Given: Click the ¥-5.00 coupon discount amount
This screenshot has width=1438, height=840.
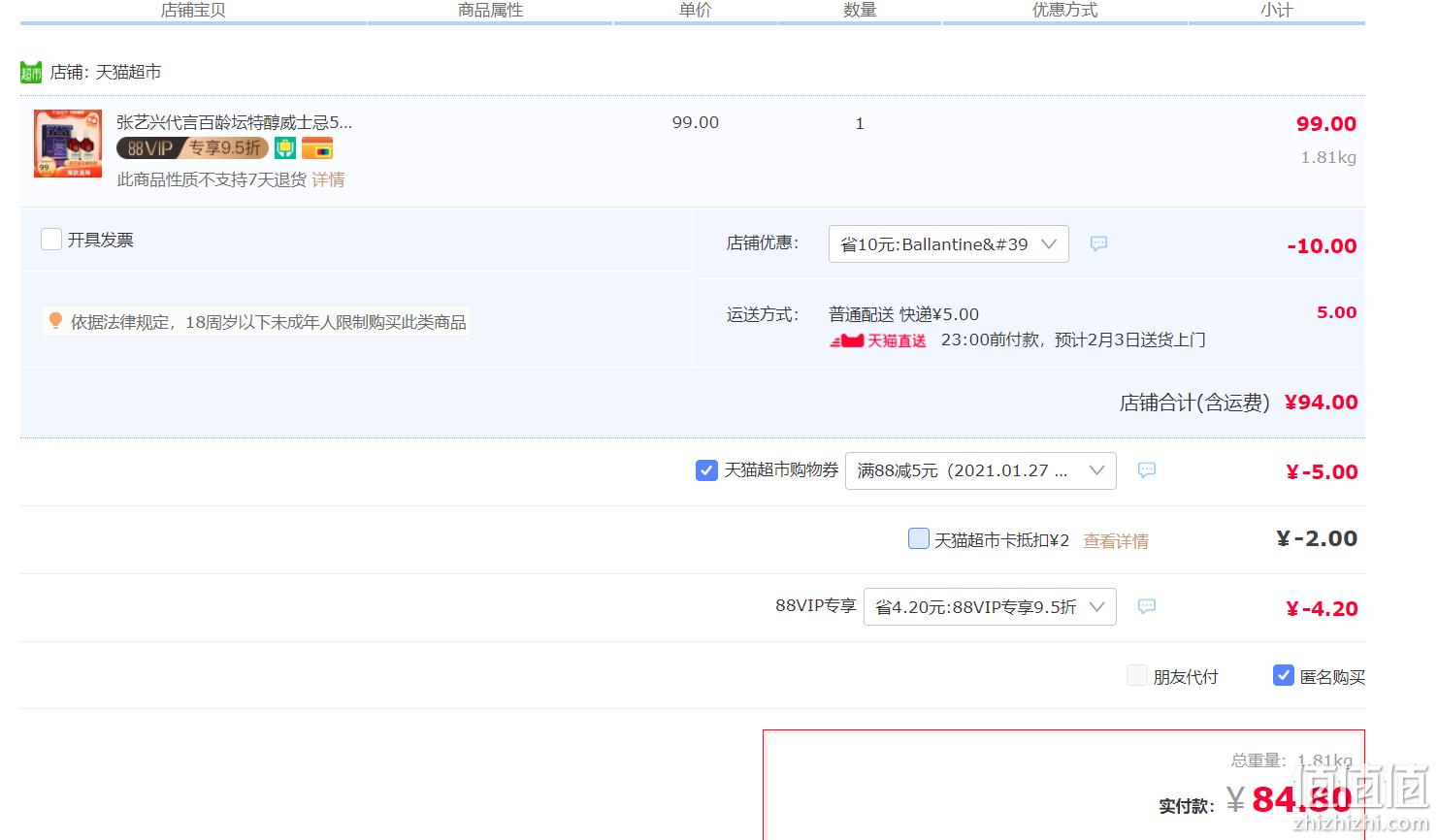Looking at the screenshot, I should tap(1322, 471).
